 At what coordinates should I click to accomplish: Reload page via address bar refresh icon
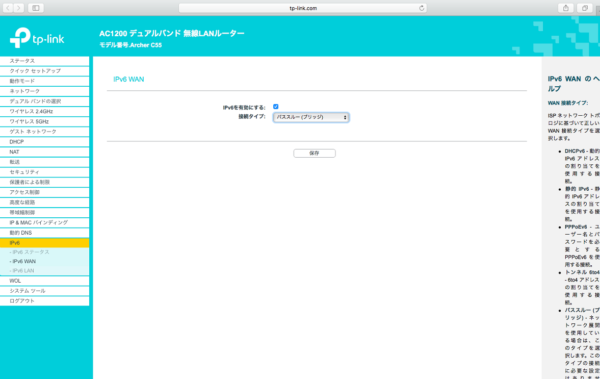tap(421, 8)
